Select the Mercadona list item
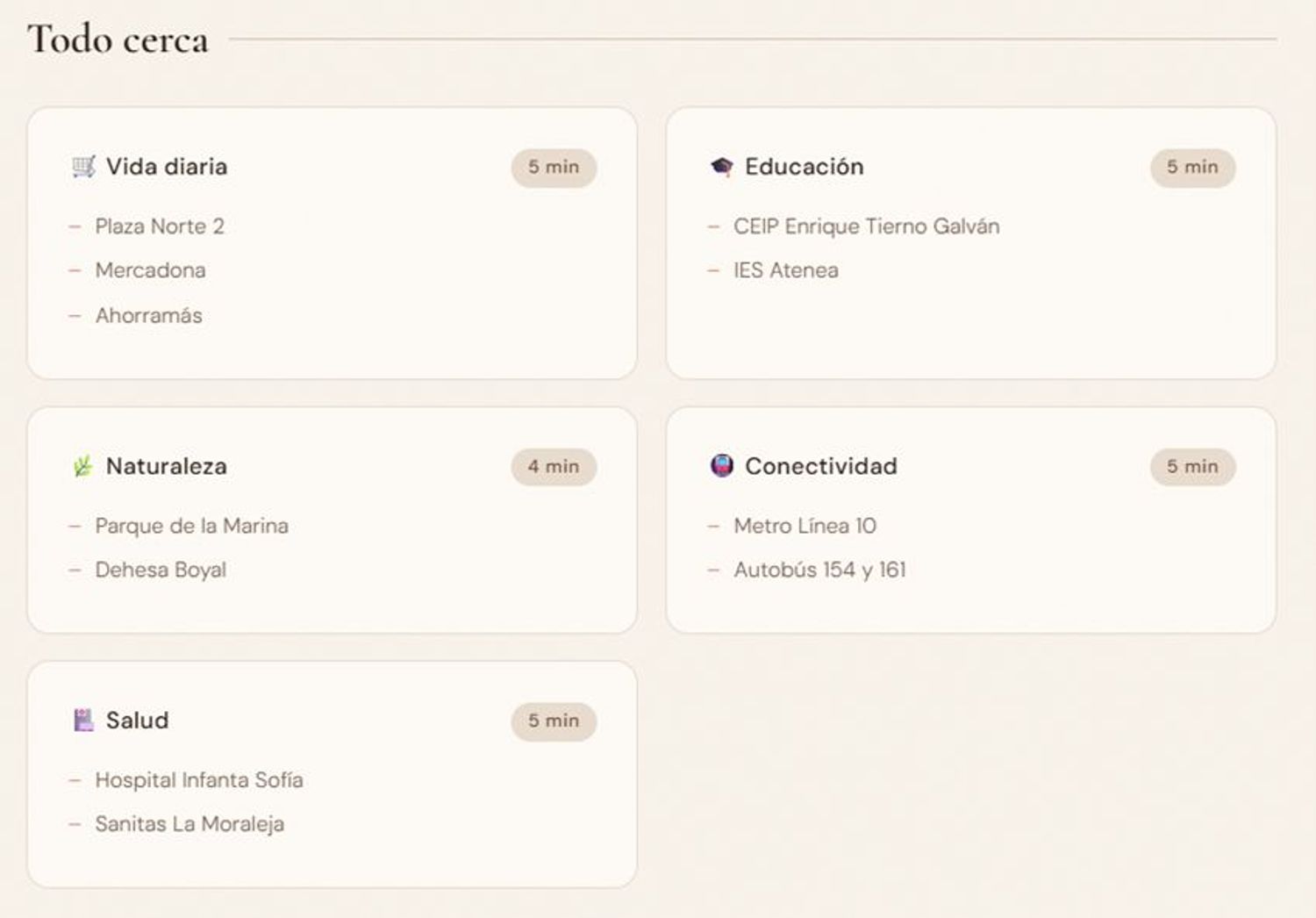This screenshot has height=918, width=1316. pos(150,270)
